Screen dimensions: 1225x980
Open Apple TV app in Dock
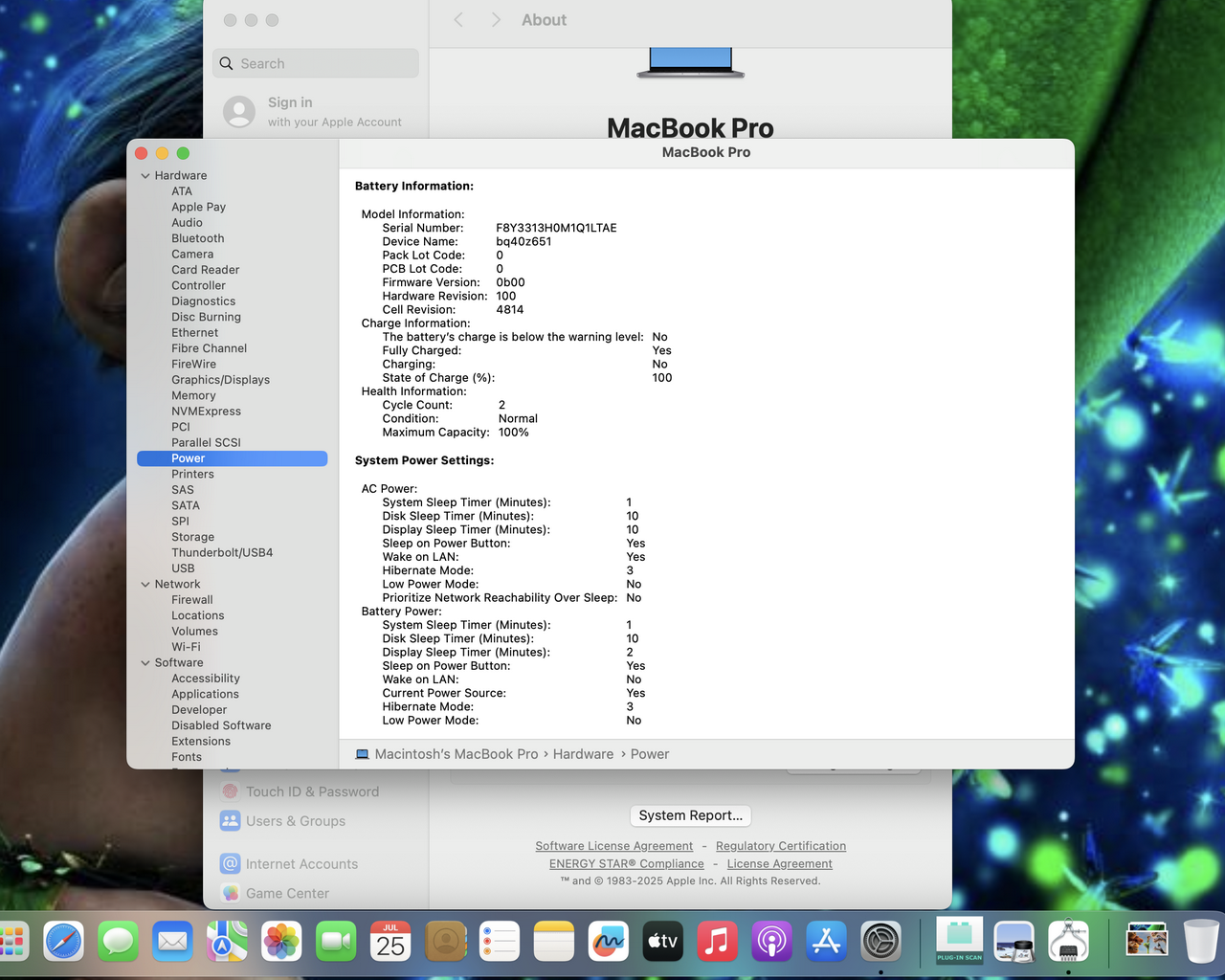(662, 942)
